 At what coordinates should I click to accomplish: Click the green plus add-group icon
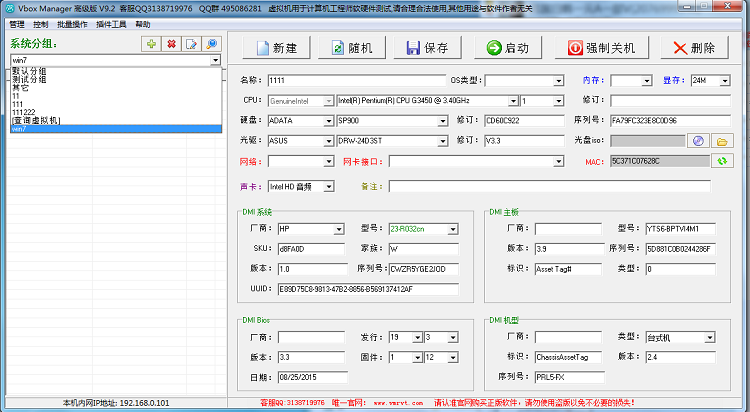[150, 44]
